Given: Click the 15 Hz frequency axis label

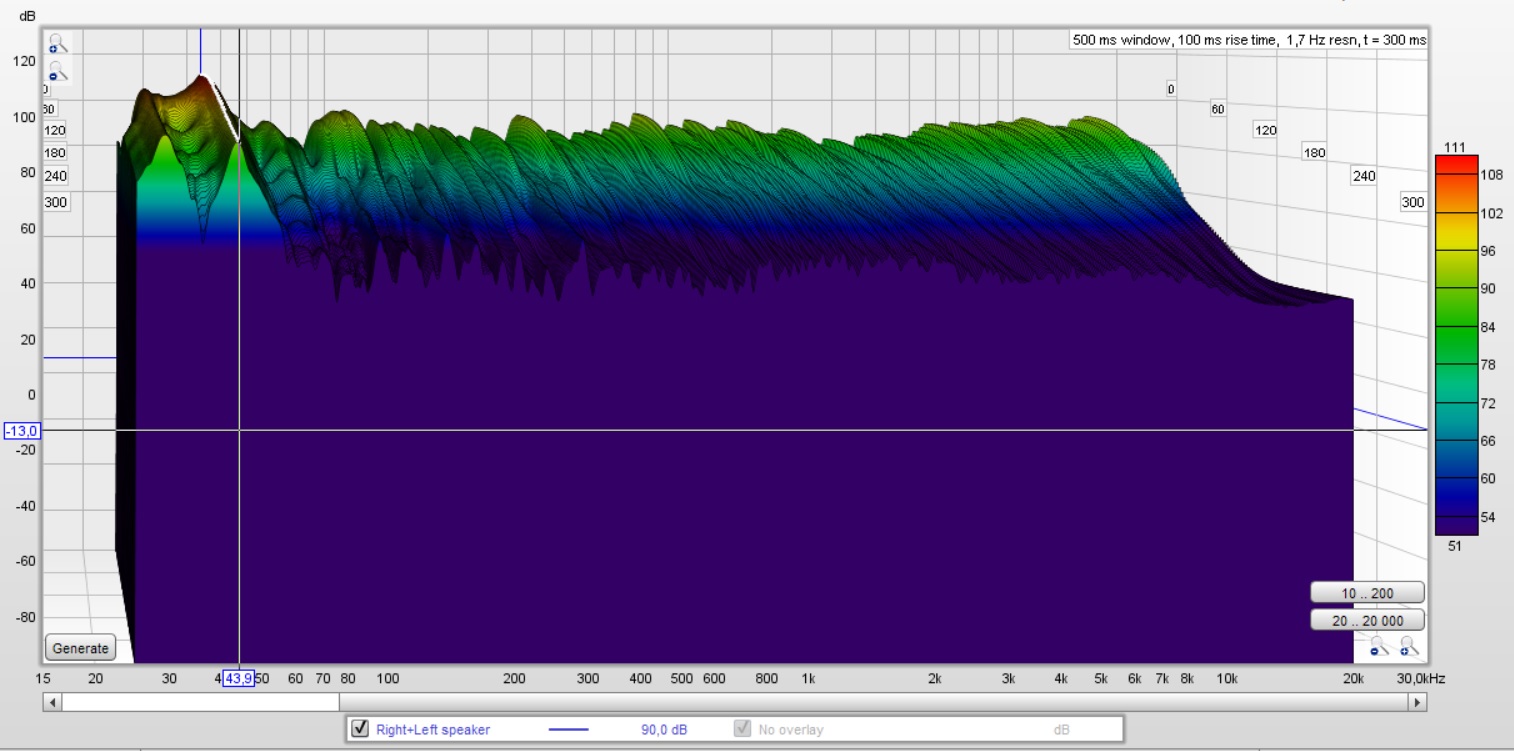Looking at the screenshot, I should [44, 678].
